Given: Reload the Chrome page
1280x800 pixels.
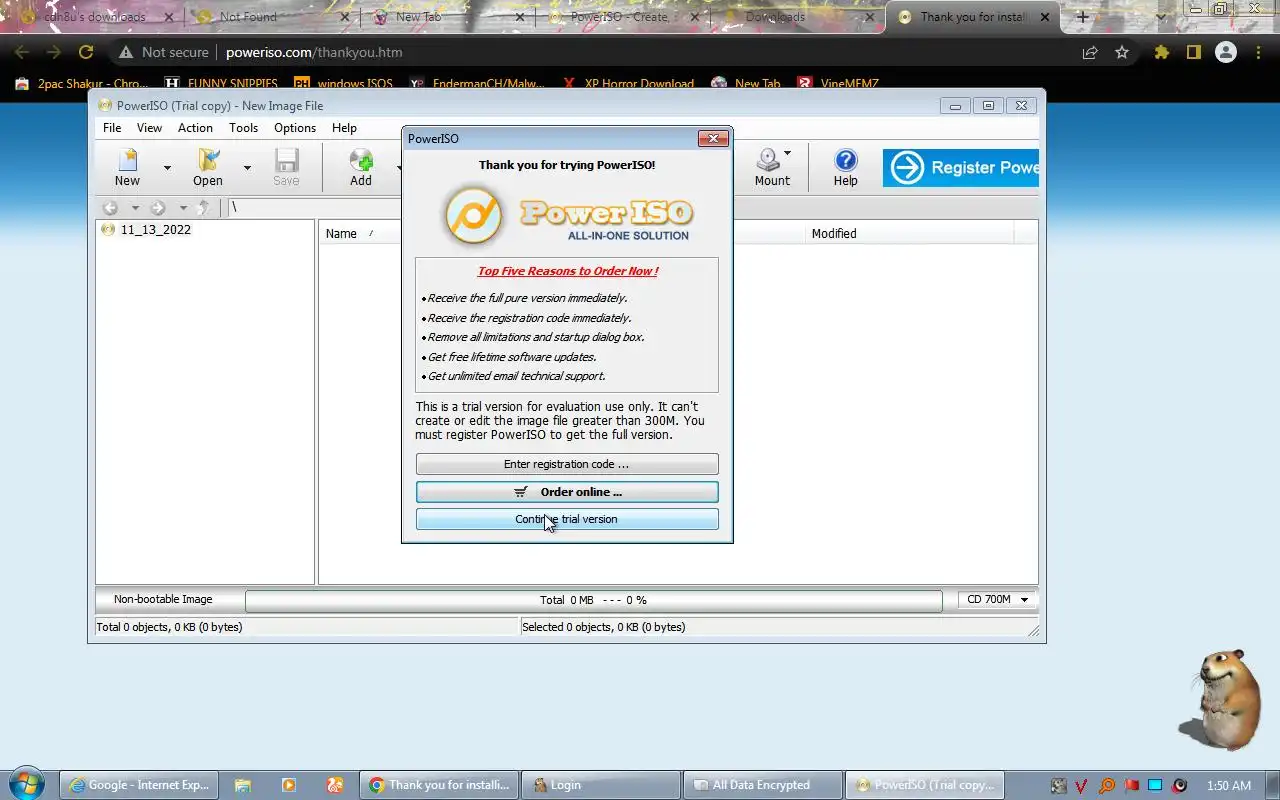Looking at the screenshot, I should point(86,52).
